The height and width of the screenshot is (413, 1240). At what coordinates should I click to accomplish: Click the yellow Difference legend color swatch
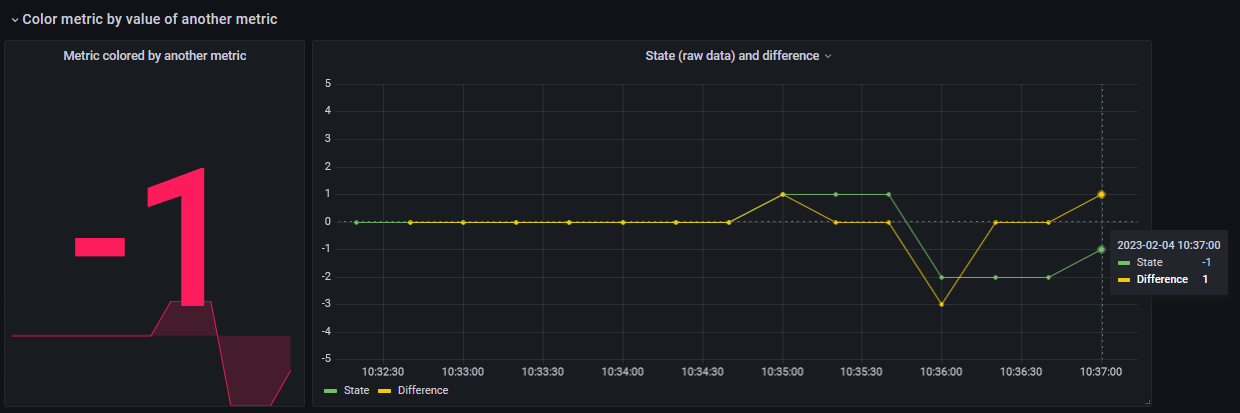(x=386, y=391)
